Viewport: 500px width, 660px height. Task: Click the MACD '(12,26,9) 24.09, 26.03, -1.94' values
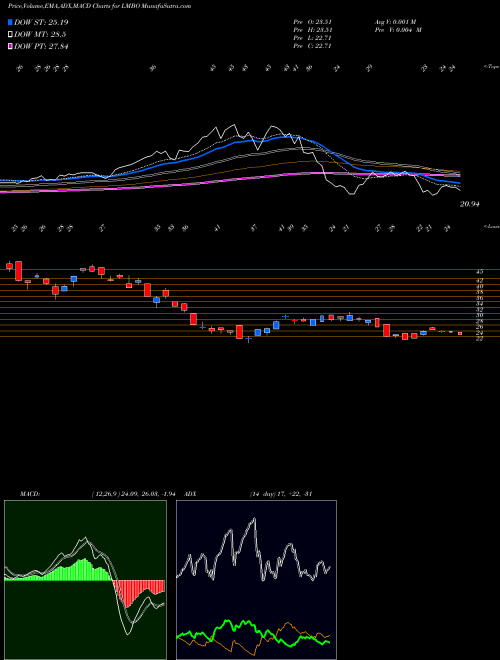coord(133,493)
